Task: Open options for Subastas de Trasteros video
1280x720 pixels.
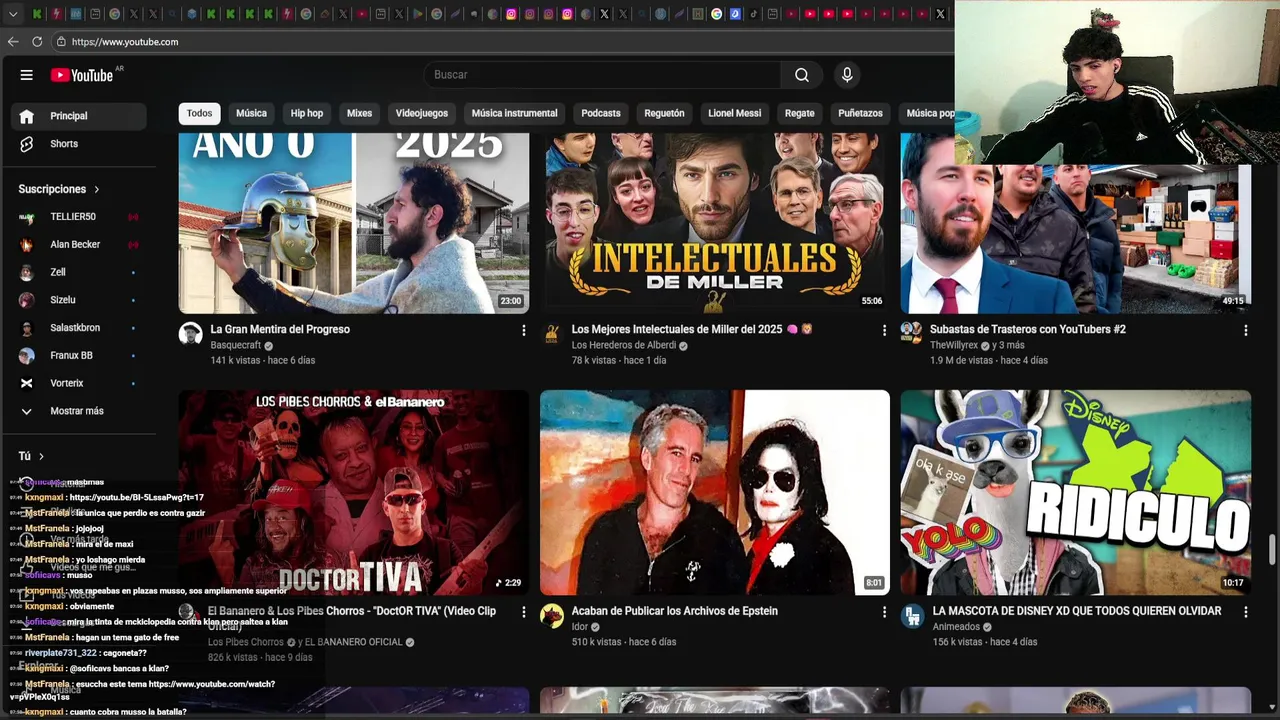Action: coord(1245,330)
